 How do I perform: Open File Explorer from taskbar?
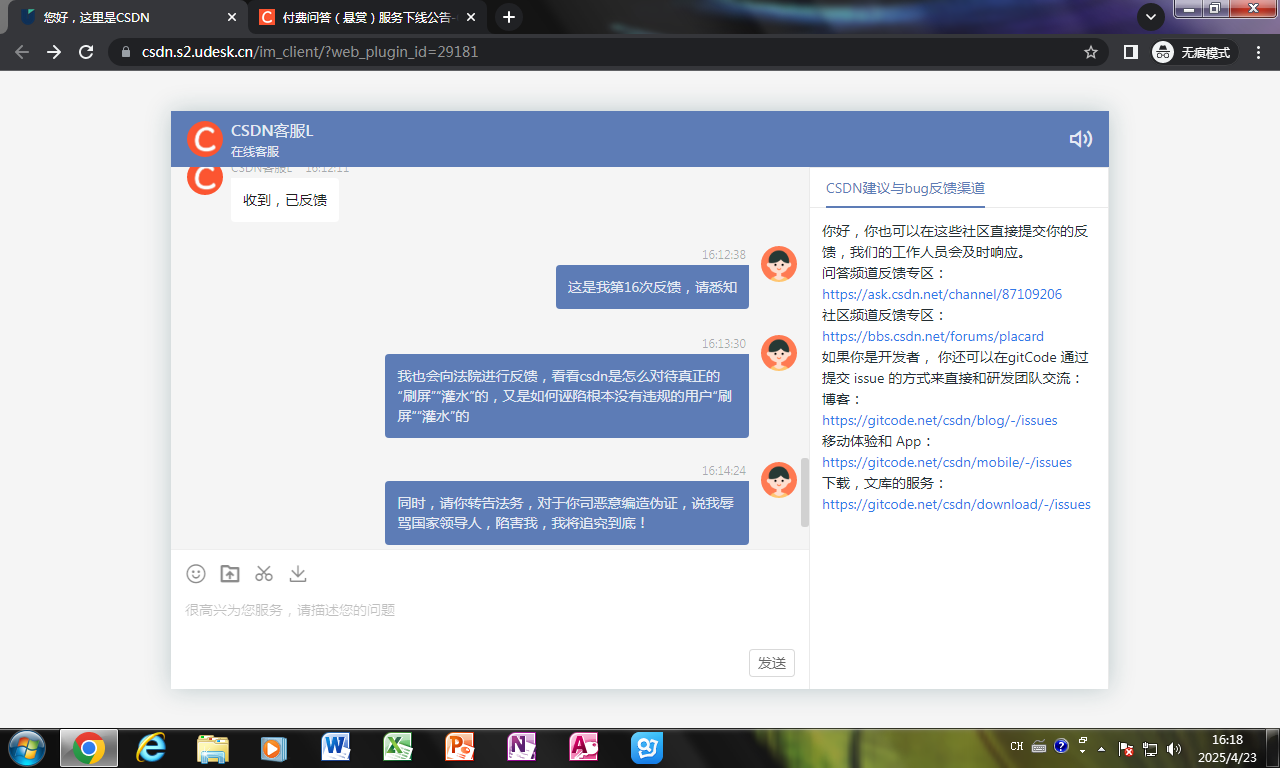tap(213, 748)
